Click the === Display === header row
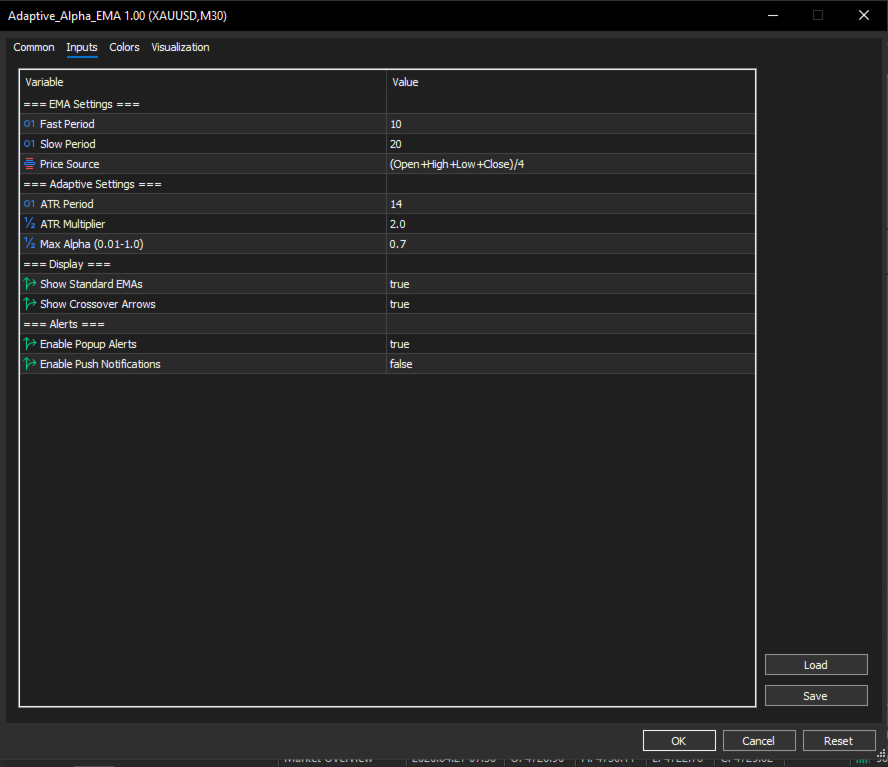Screen dimensions: 888x767 point(387,264)
